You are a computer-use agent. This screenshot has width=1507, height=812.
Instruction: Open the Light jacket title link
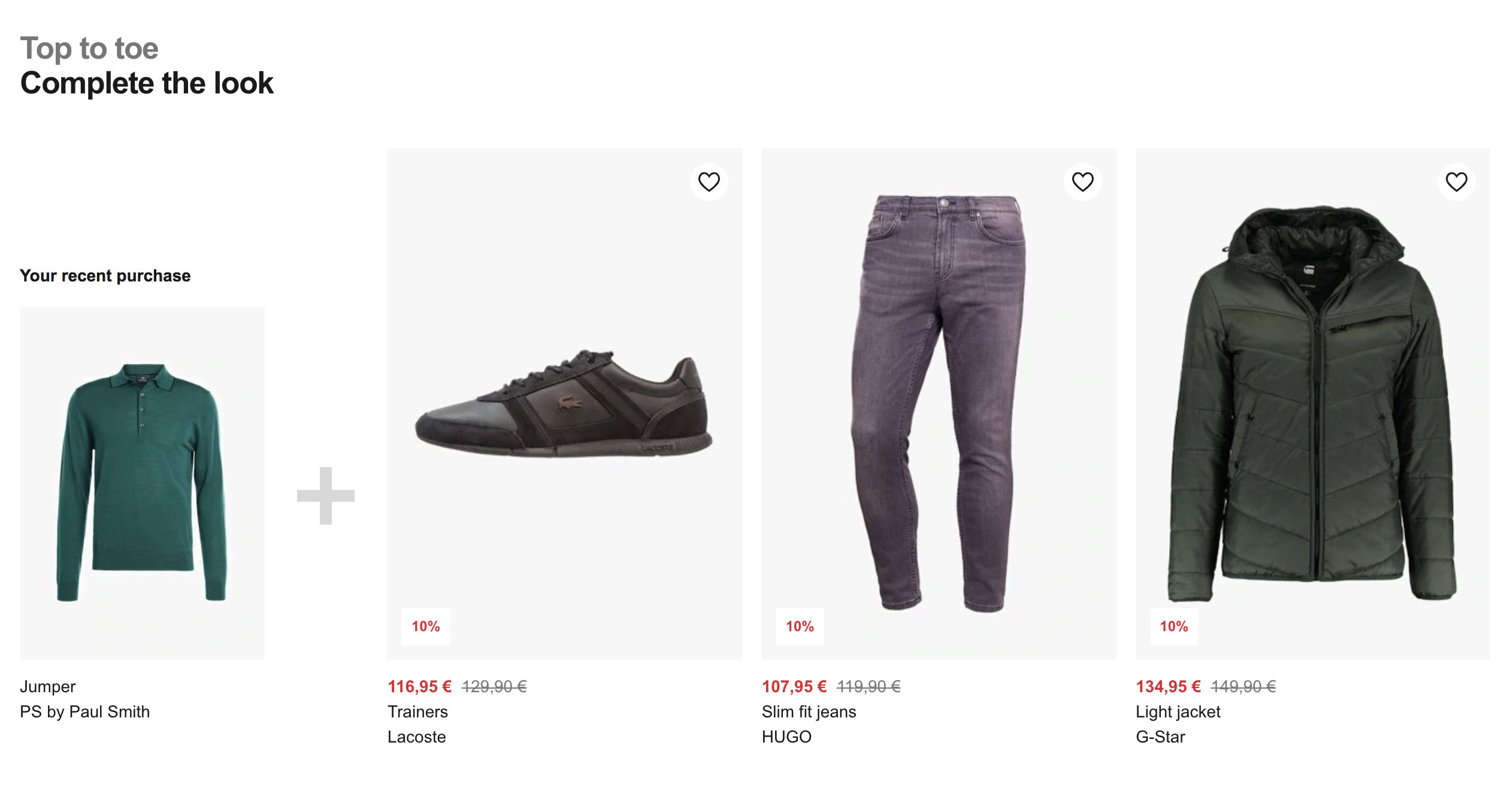[x=1178, y=711]
